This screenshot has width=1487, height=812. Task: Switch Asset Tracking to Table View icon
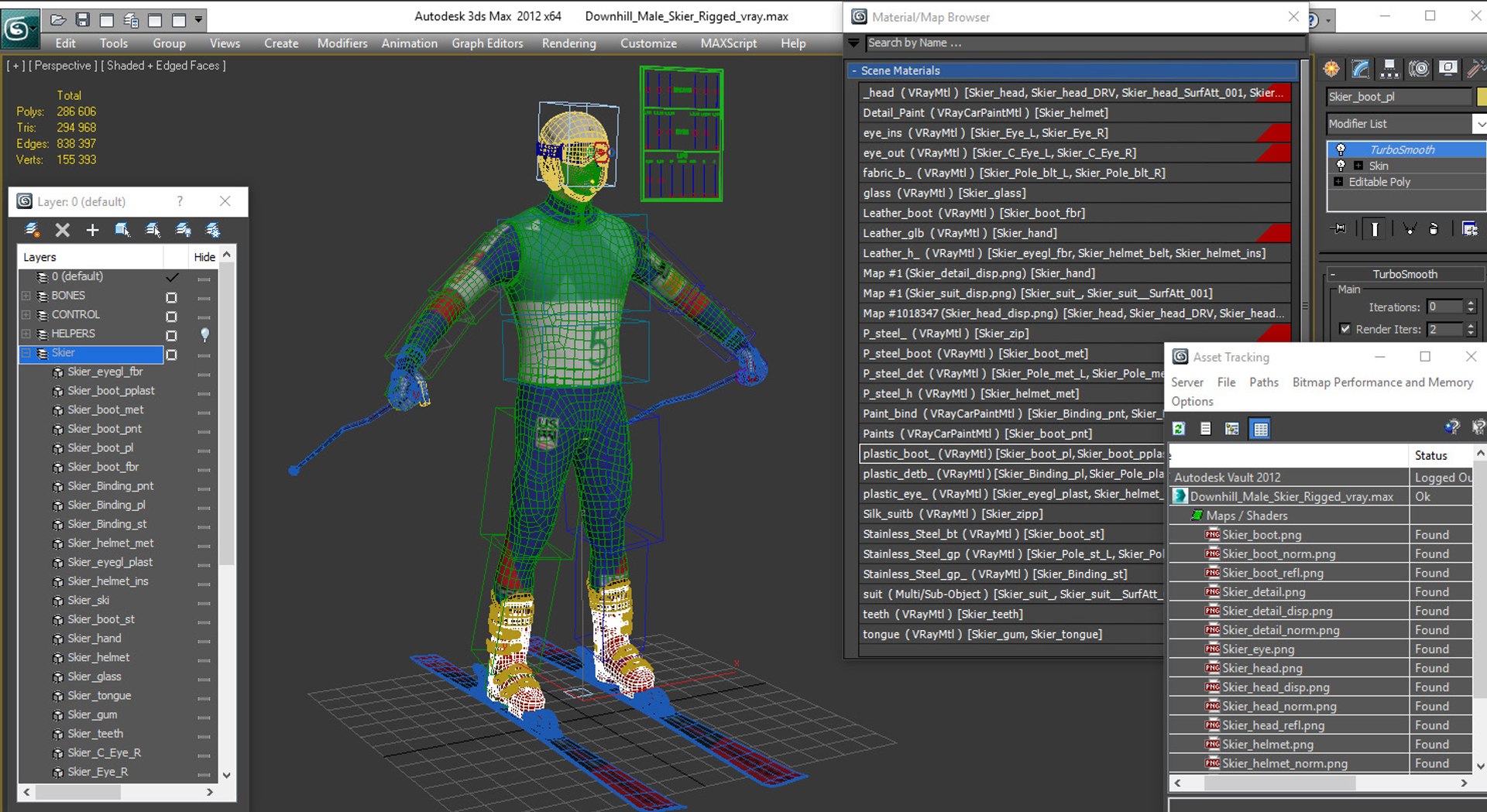(x=1260, y=429)
